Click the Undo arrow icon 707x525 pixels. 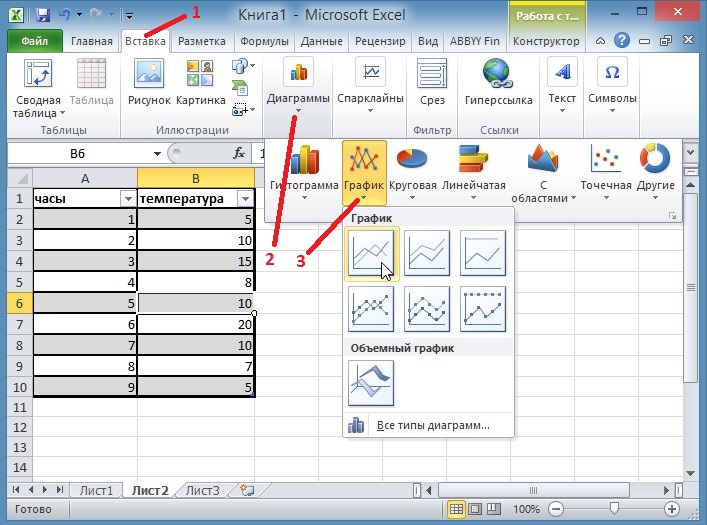(x=65, y=14)
